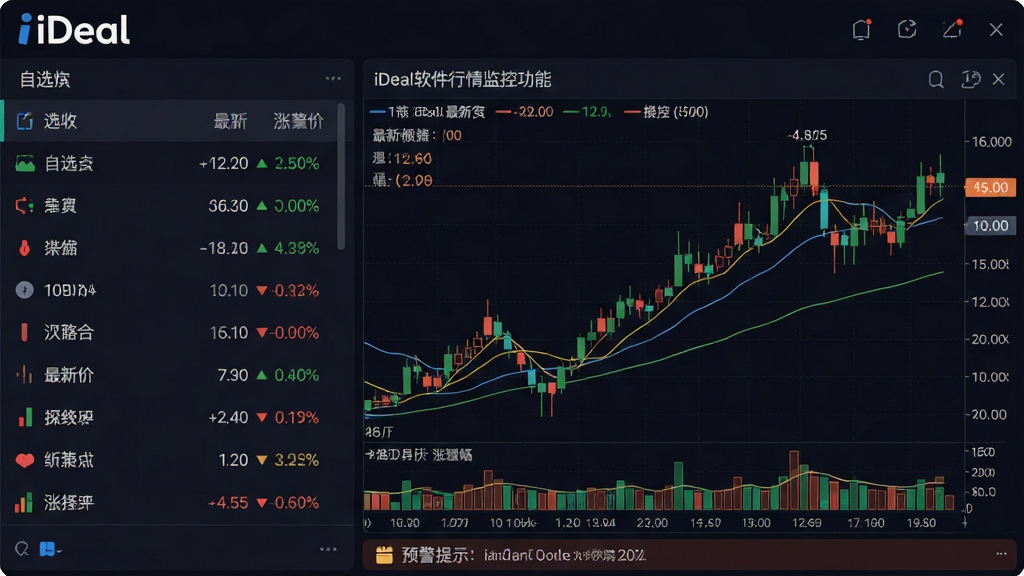Select the row priced 36.30

(171, 206)
